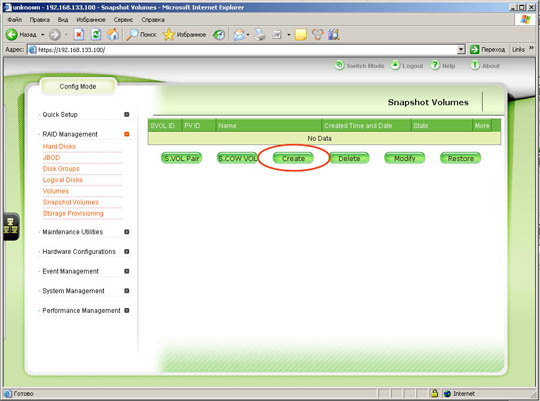
Task: Click the Switch Mode icon
Action: pos(340,65)
